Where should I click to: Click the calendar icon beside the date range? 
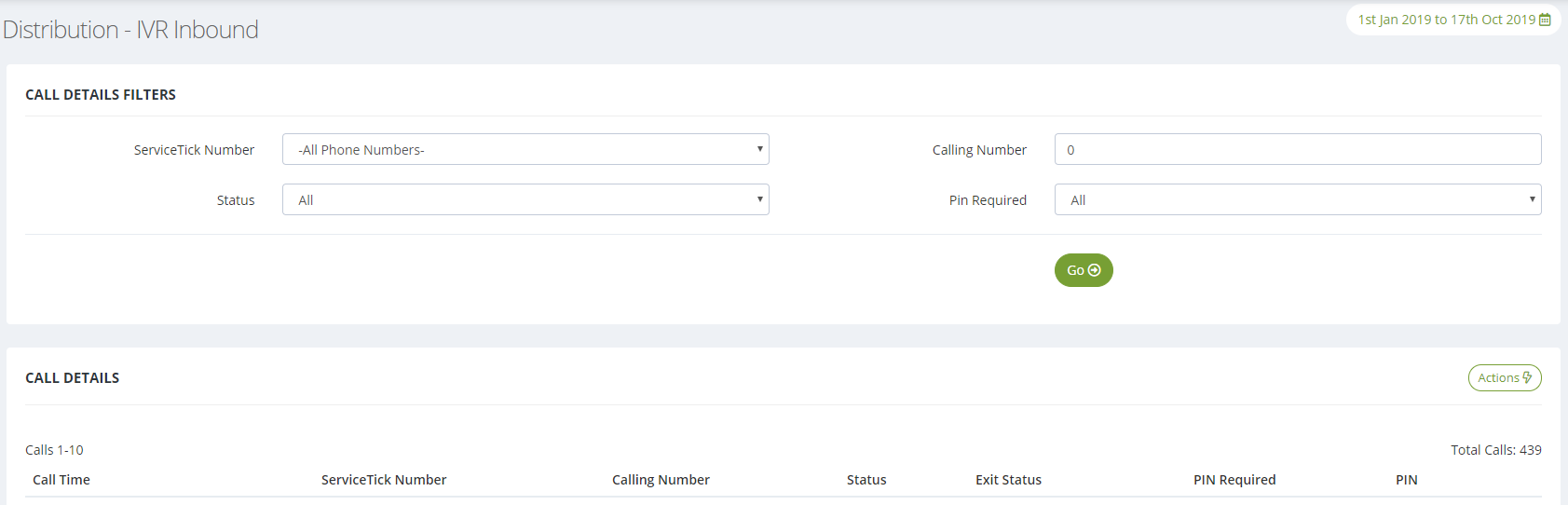pyautogui.click(x=1545, y=20)
